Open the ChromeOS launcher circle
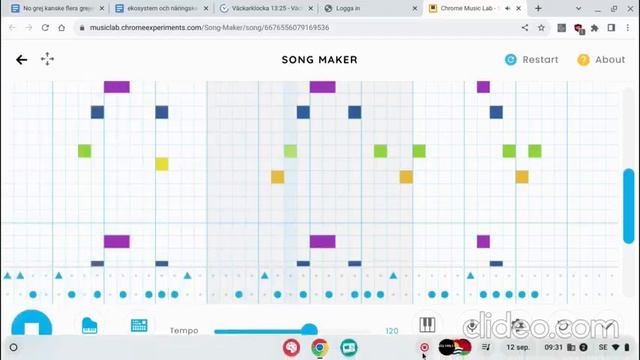 point(13,347)
